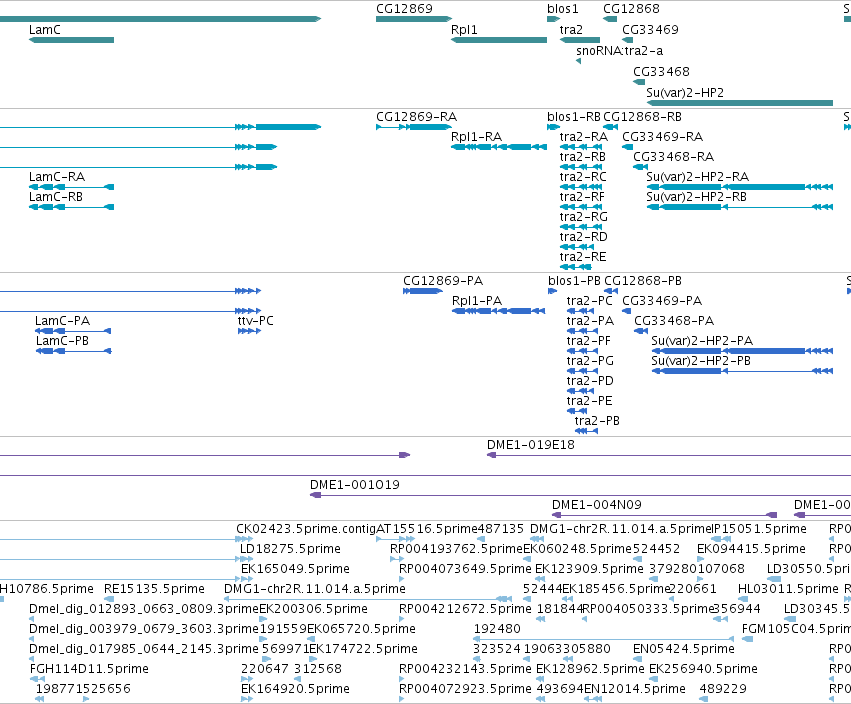851x704 pixels.
Task: Click the CG12869-RA transcript label
Action: (x=416, y=117)
